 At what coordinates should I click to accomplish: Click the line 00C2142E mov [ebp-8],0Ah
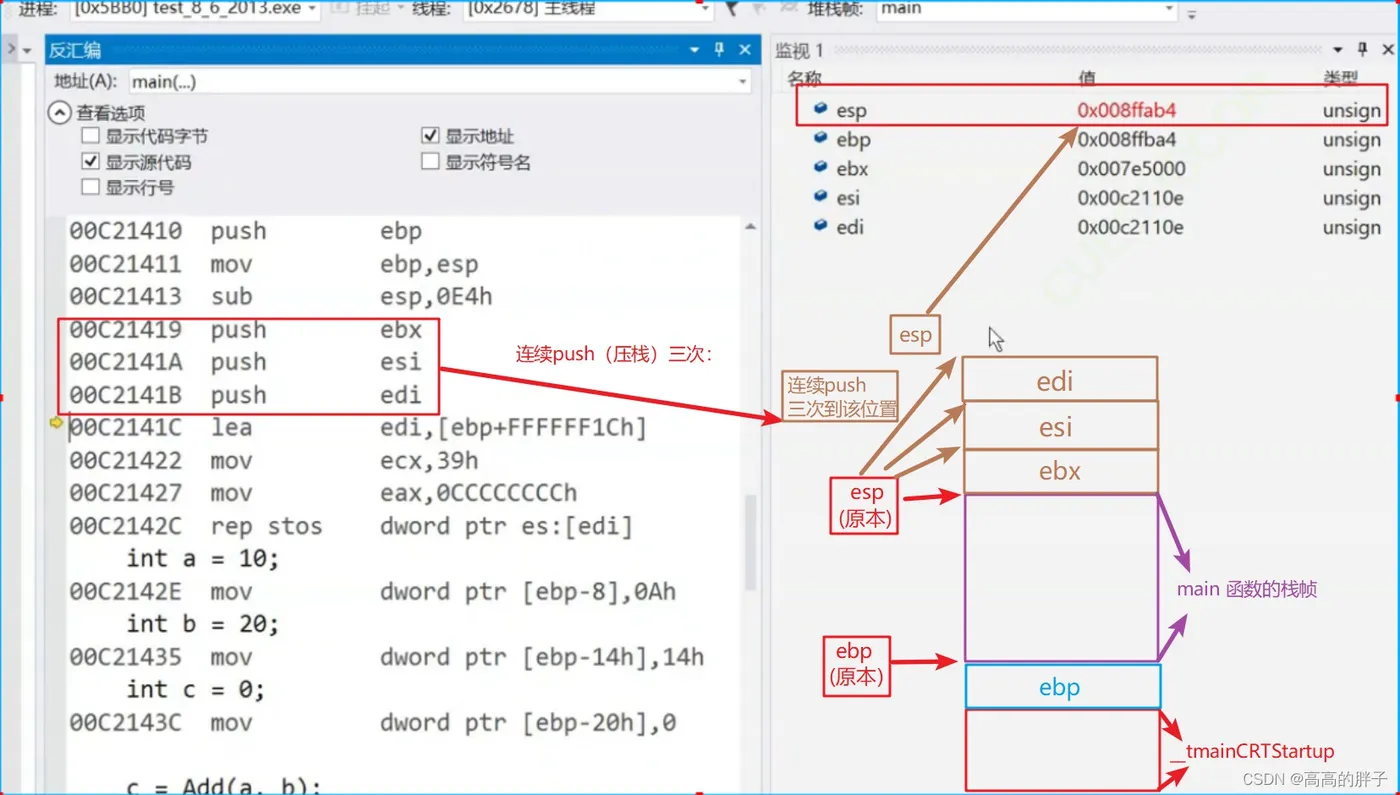pos(372,591)
